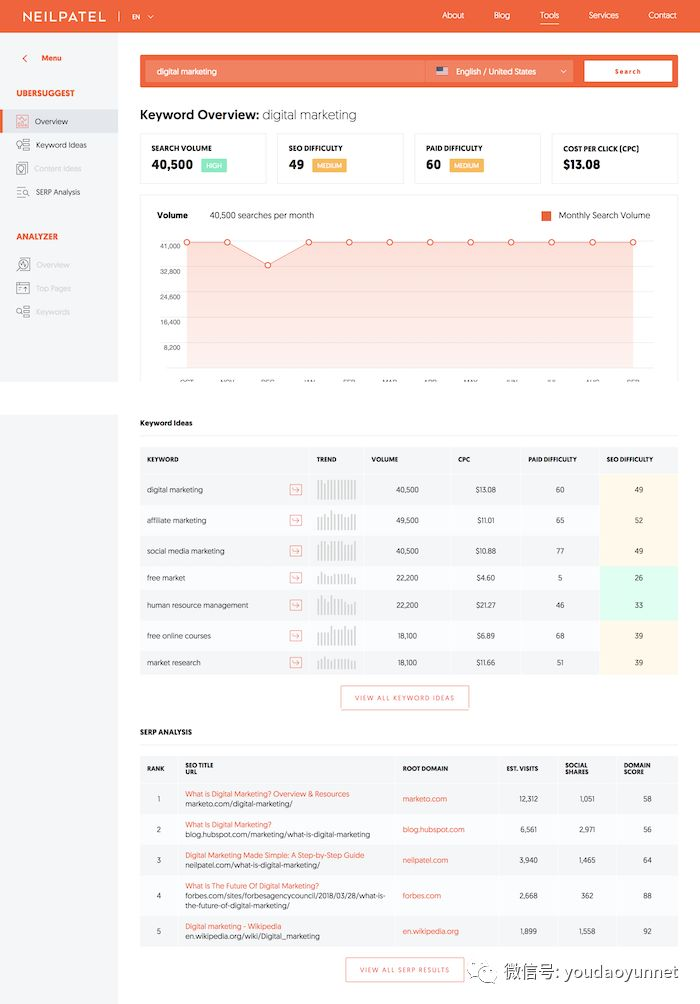Open the Contact menu item
The height and width of the screenshot is (1004, 700).
[662, 15]
